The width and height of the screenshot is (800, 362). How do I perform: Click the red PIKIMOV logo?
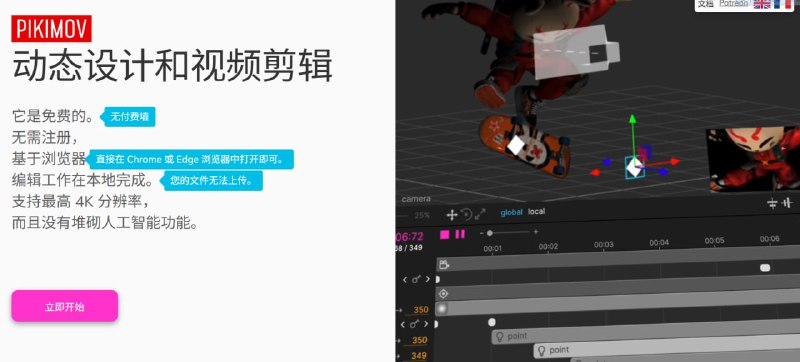point(52,29)
